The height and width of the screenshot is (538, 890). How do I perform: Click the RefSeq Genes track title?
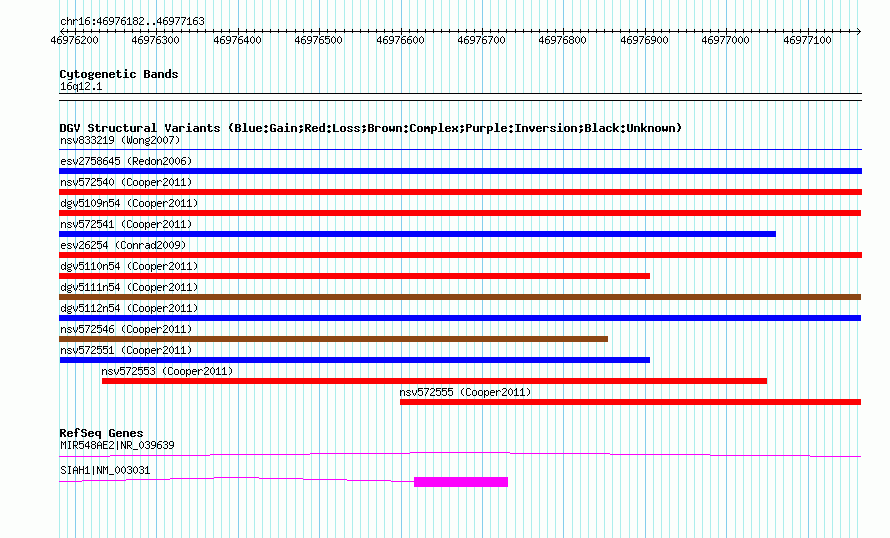point(101,433)
